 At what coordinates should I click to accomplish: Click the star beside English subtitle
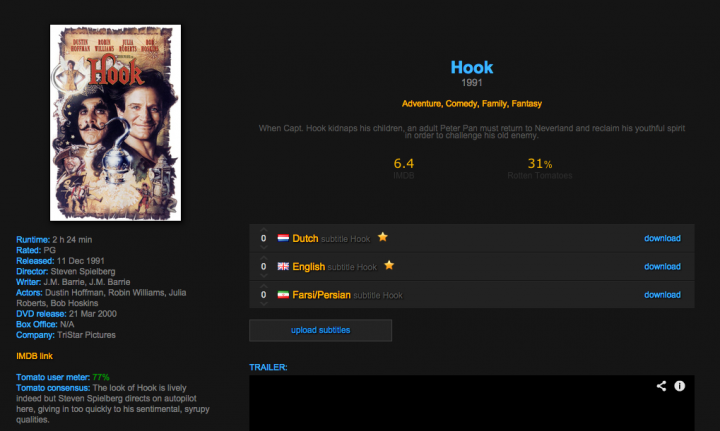click(389, 265)
